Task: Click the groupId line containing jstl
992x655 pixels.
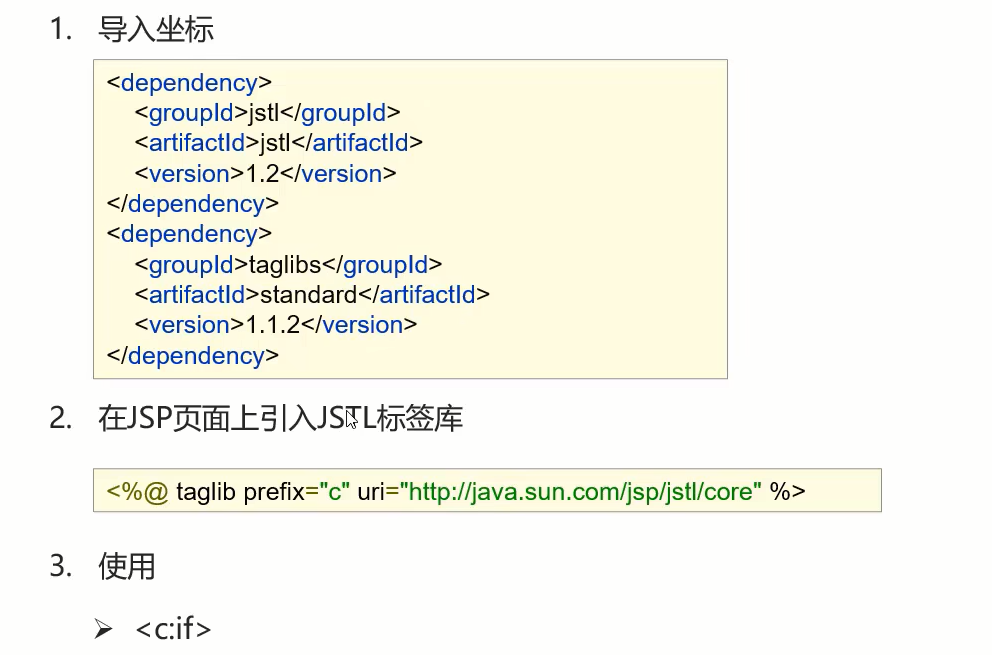Action: pyautogui.click(x=267, y=113)
